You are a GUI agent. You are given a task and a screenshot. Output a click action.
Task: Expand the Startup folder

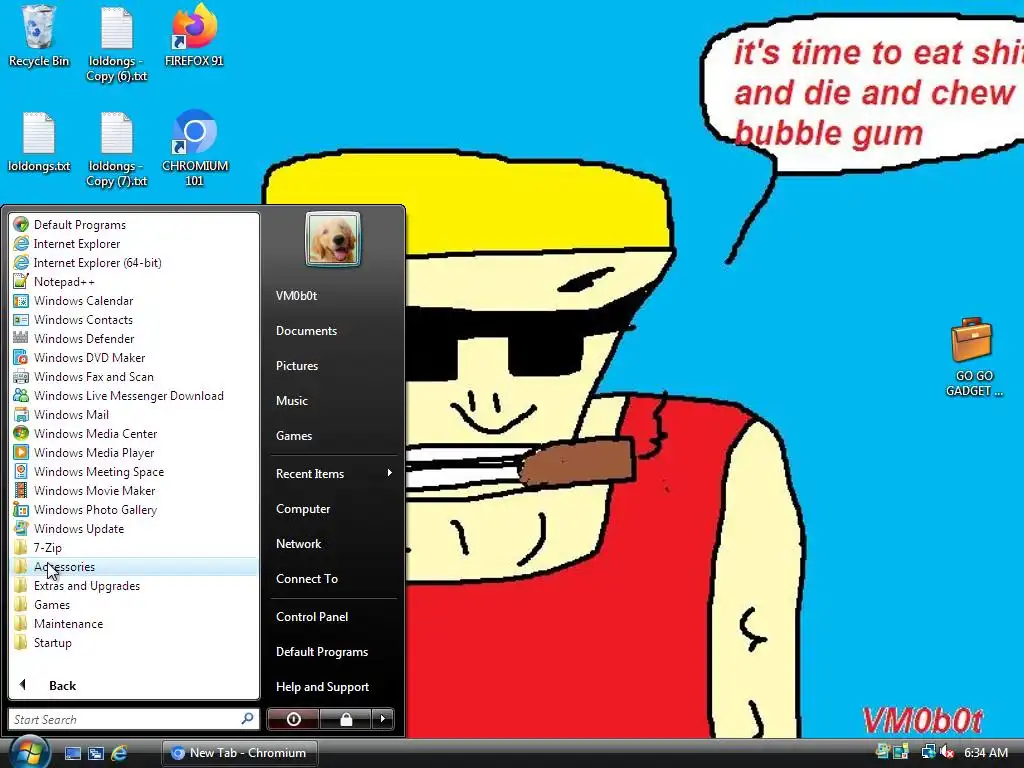pos(134,643)
